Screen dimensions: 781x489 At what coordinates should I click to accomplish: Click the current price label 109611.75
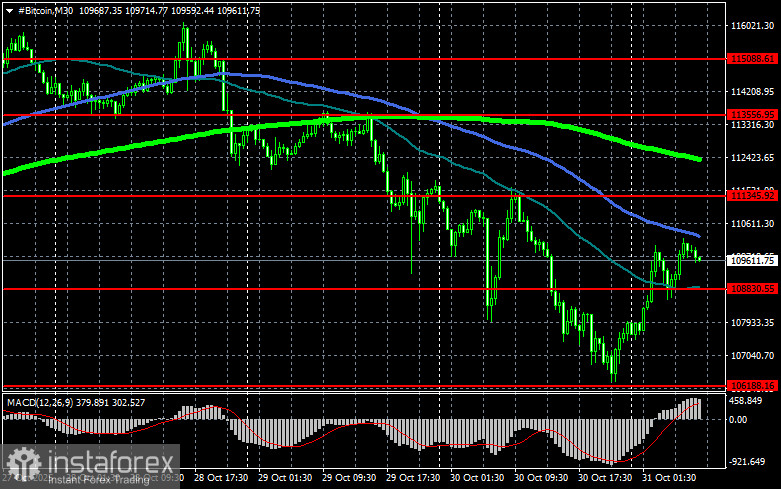753,260
